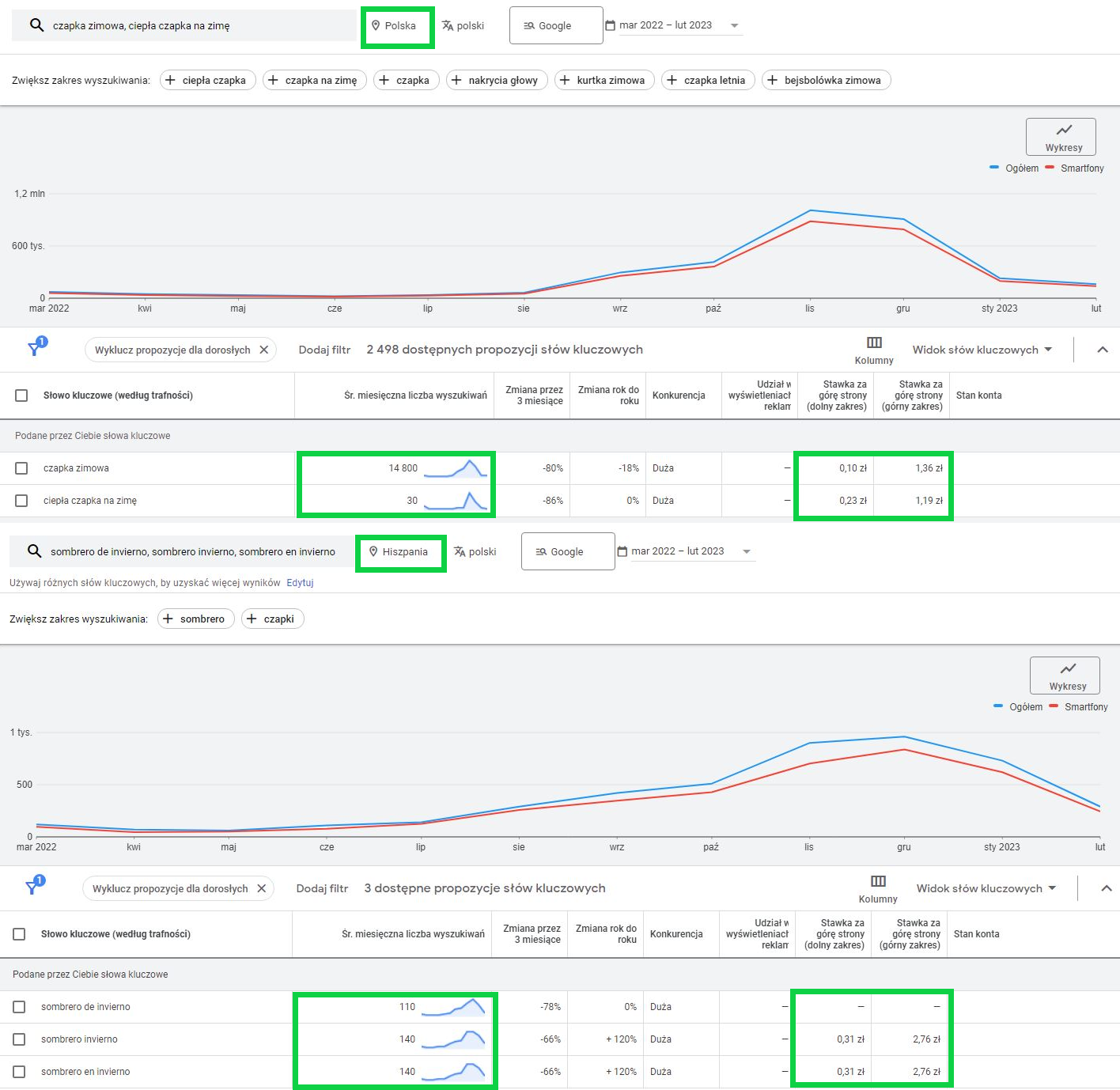Open Kolumny column settings in the bottom table

click(878, 888)
